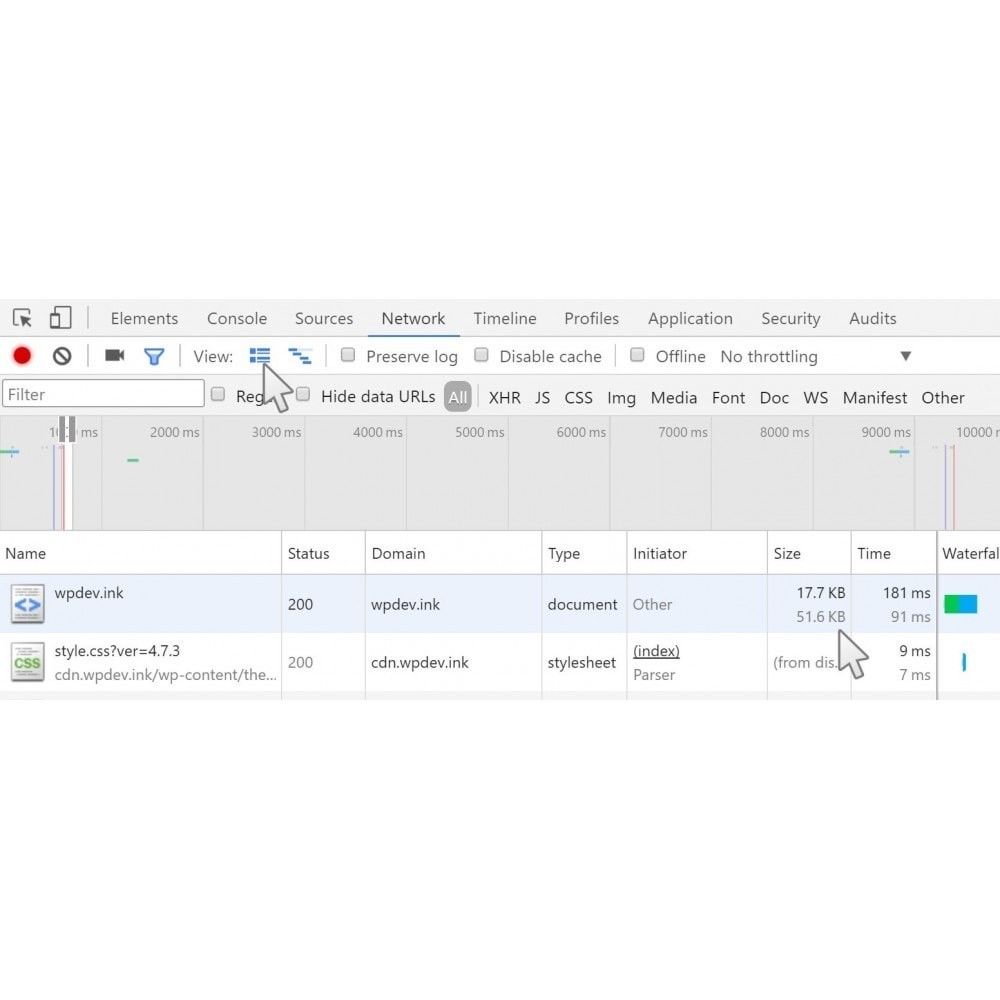Sort by the Domain column header

click(x=453, y=553)
